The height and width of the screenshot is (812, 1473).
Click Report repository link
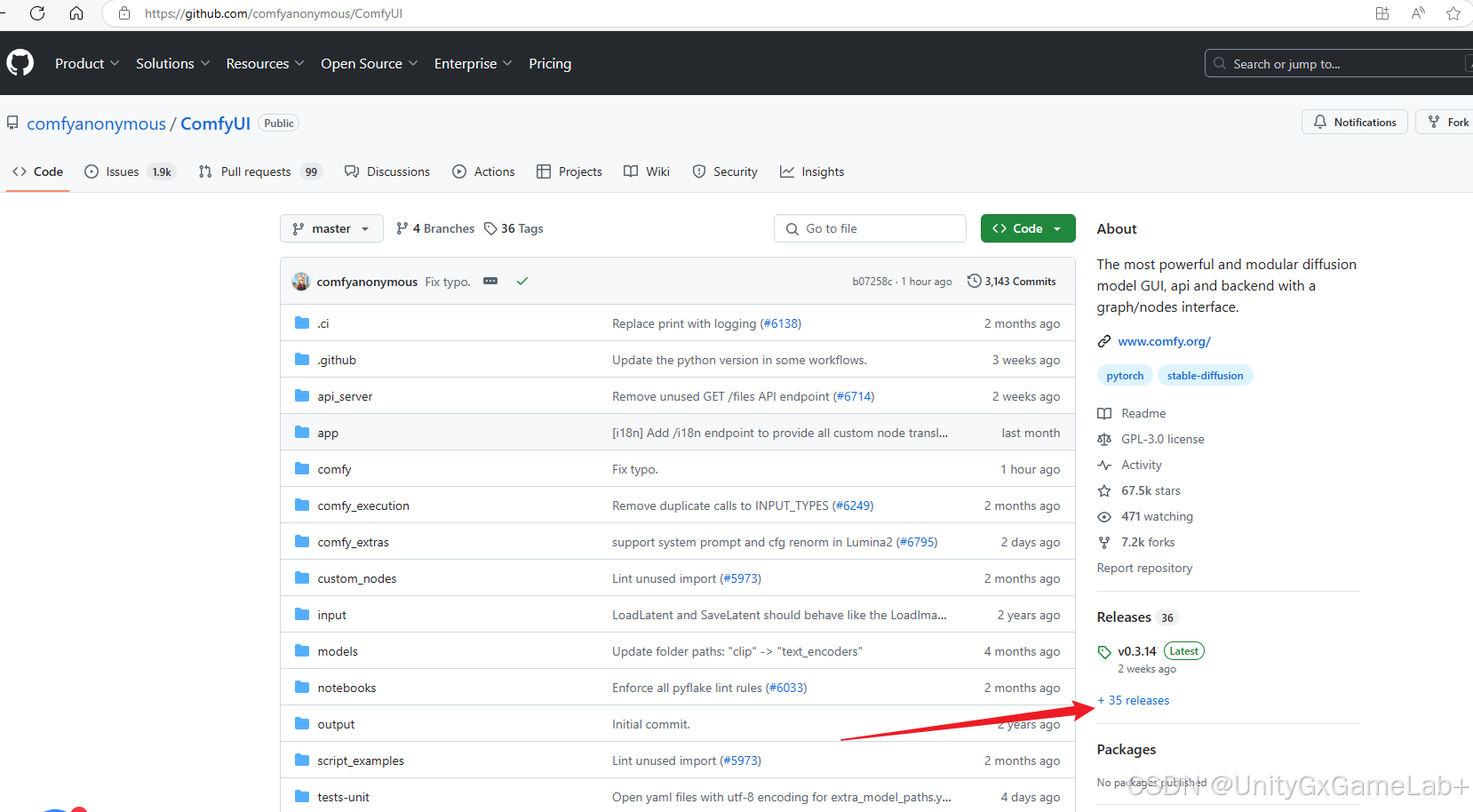(1144, 568)
